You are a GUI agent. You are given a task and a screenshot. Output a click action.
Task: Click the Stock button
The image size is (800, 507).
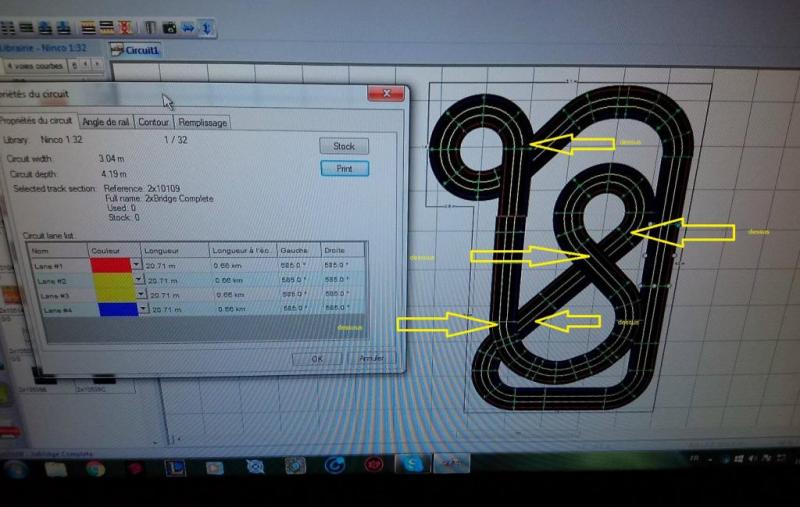coord(344,146)
